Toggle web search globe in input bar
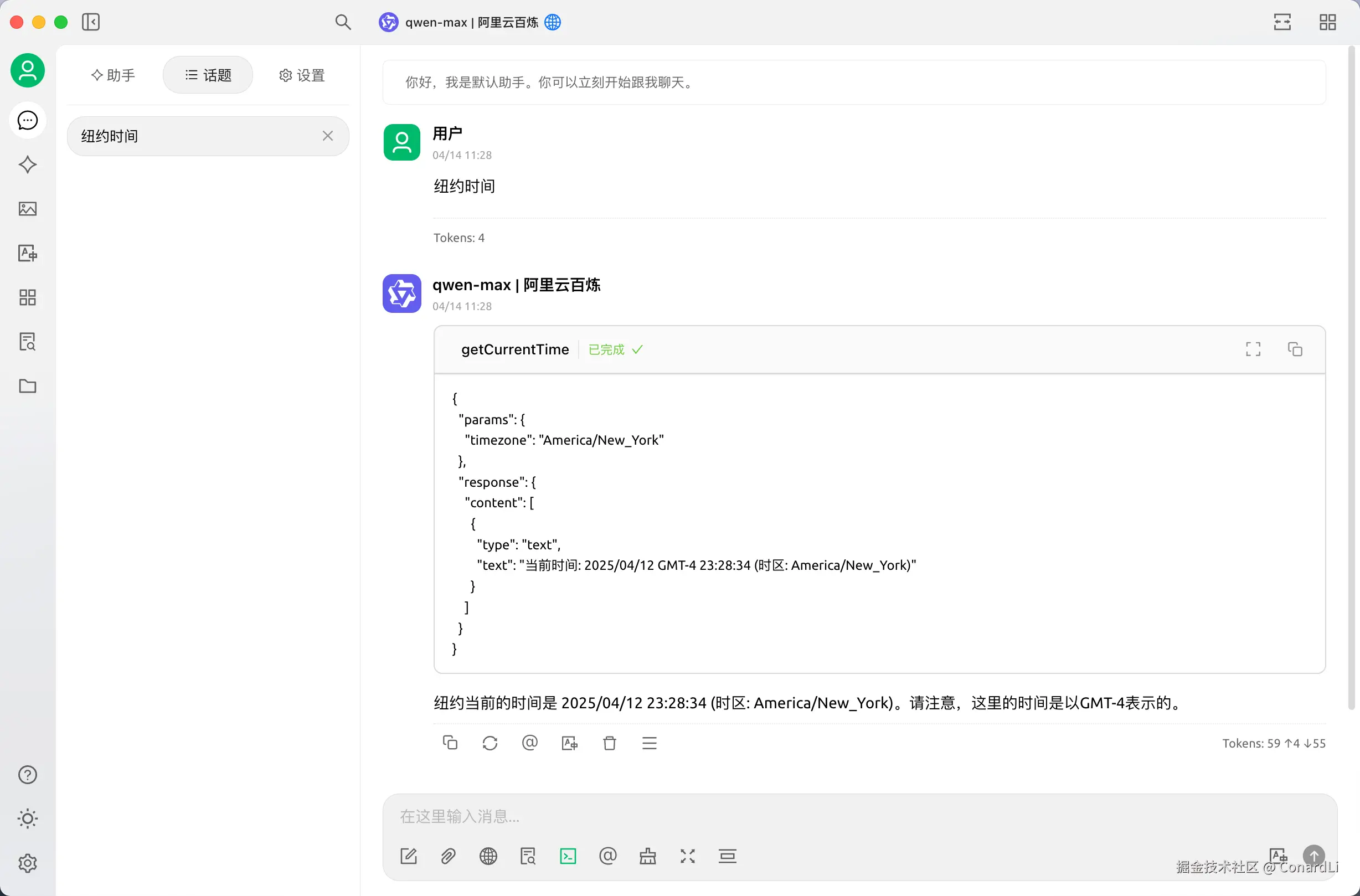 click(x=488, y=856)
